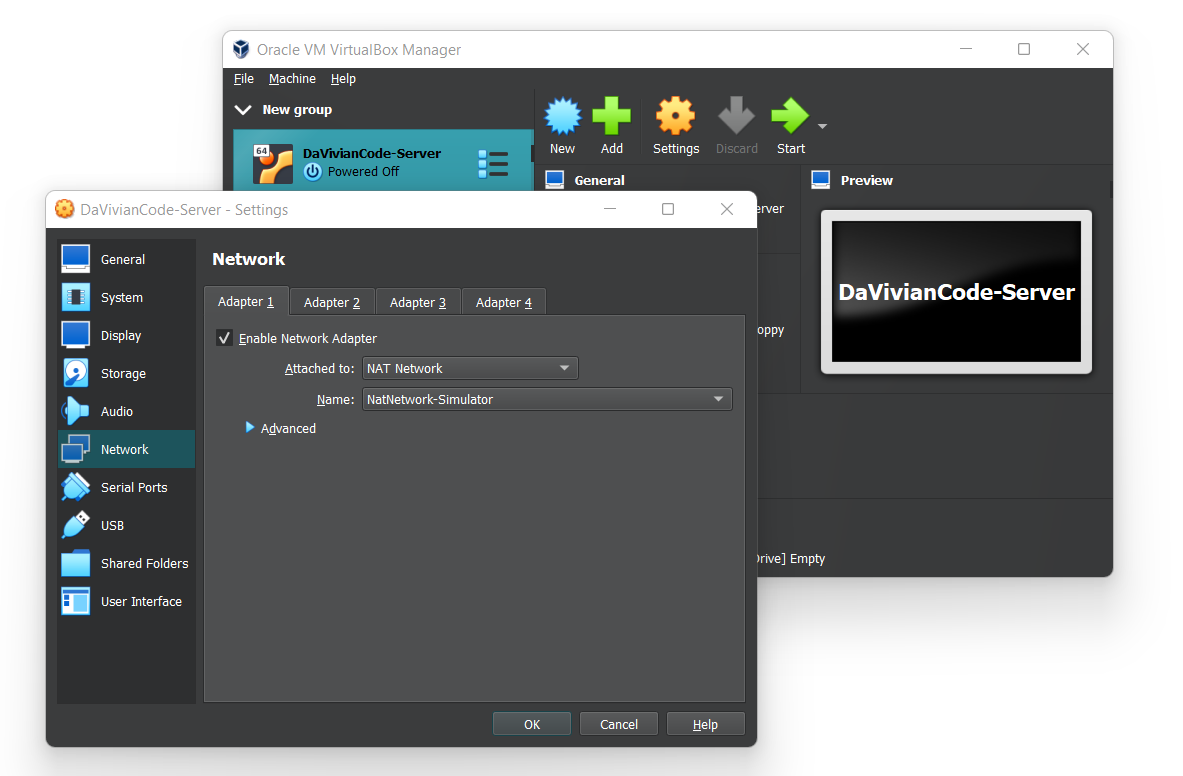Click OK to apply the settings

point(532,724)
